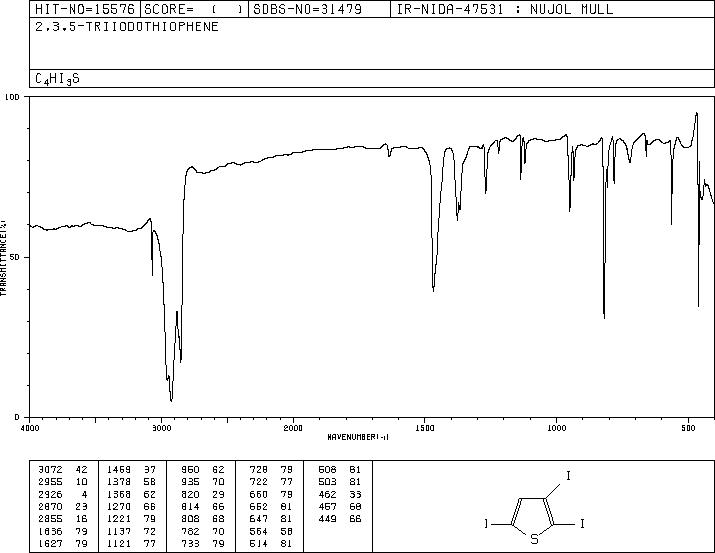The height and width of the screenshot is (553, 715).
Task: Click the 1000 wavenumber axis label
Action: pyautogui.click(x=556, y=428)
